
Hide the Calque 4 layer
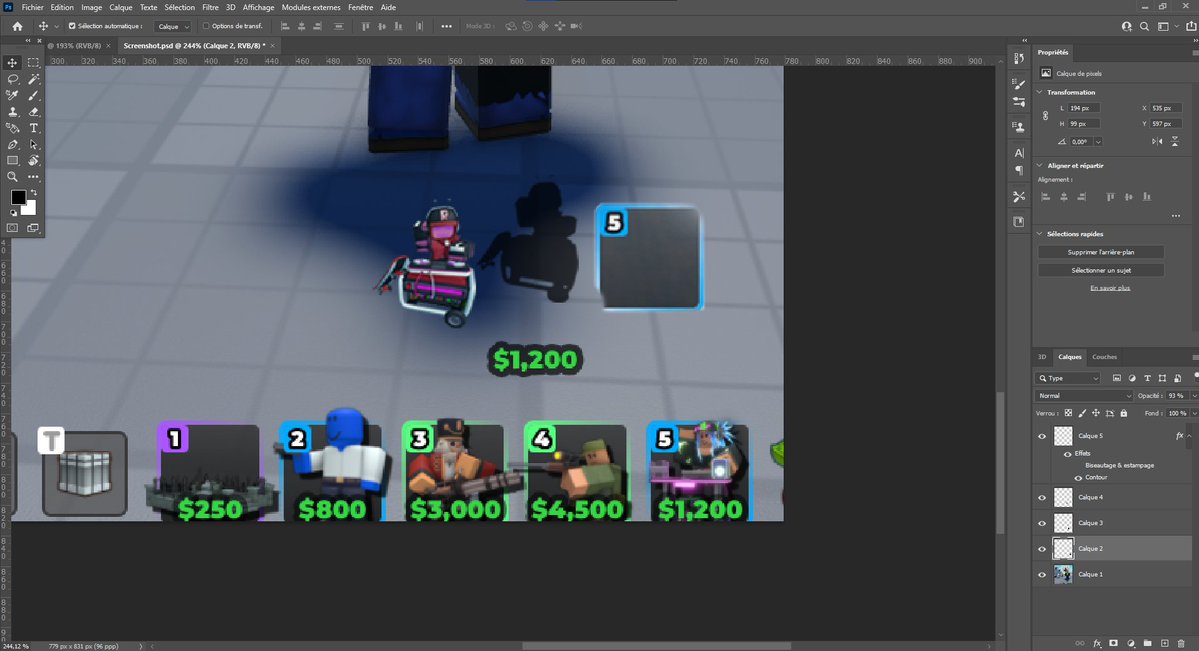click(1041, 497)
